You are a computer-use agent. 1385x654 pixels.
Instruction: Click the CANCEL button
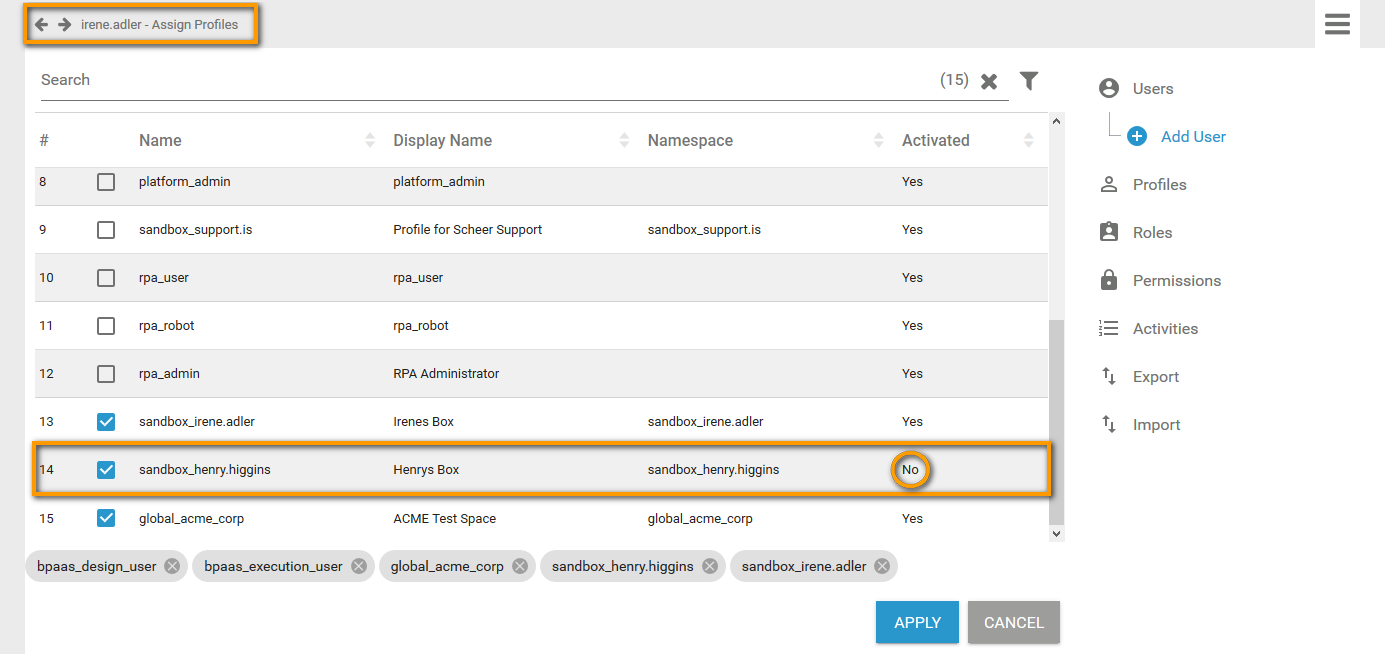tap(1013, 622)
